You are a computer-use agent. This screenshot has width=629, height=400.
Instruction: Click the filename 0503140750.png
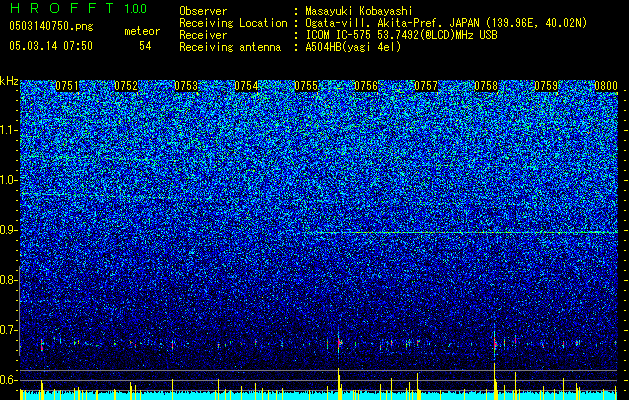pos(51,26)
